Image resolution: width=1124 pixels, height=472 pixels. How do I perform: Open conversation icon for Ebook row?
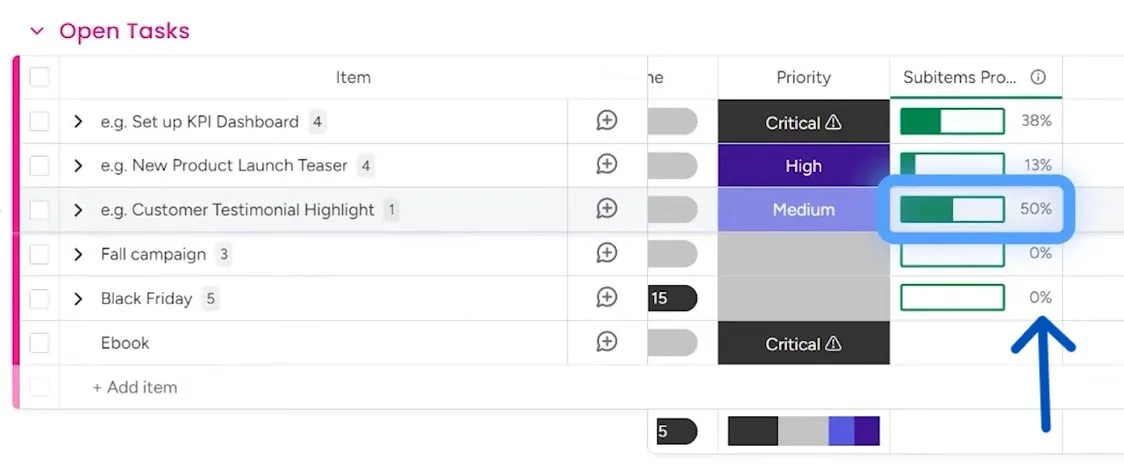click(x=606, y=342)
